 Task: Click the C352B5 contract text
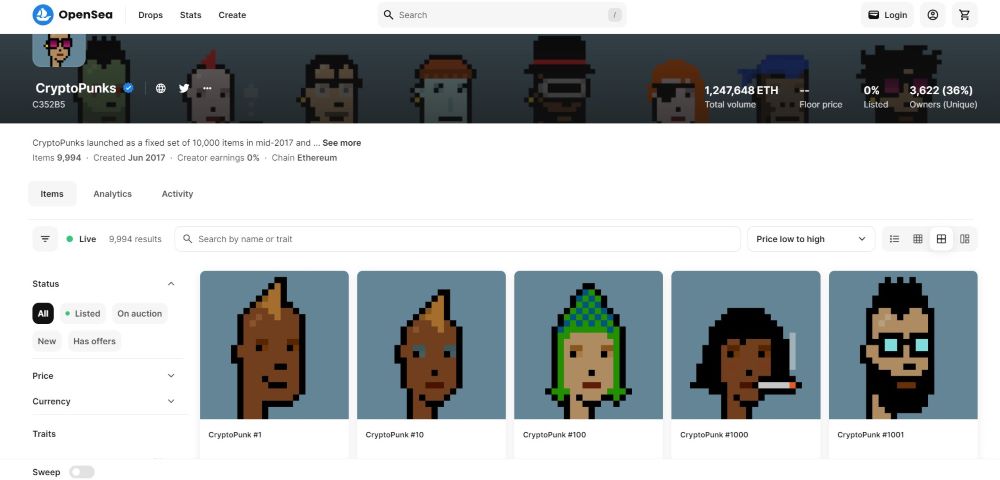tap(48, 105)
